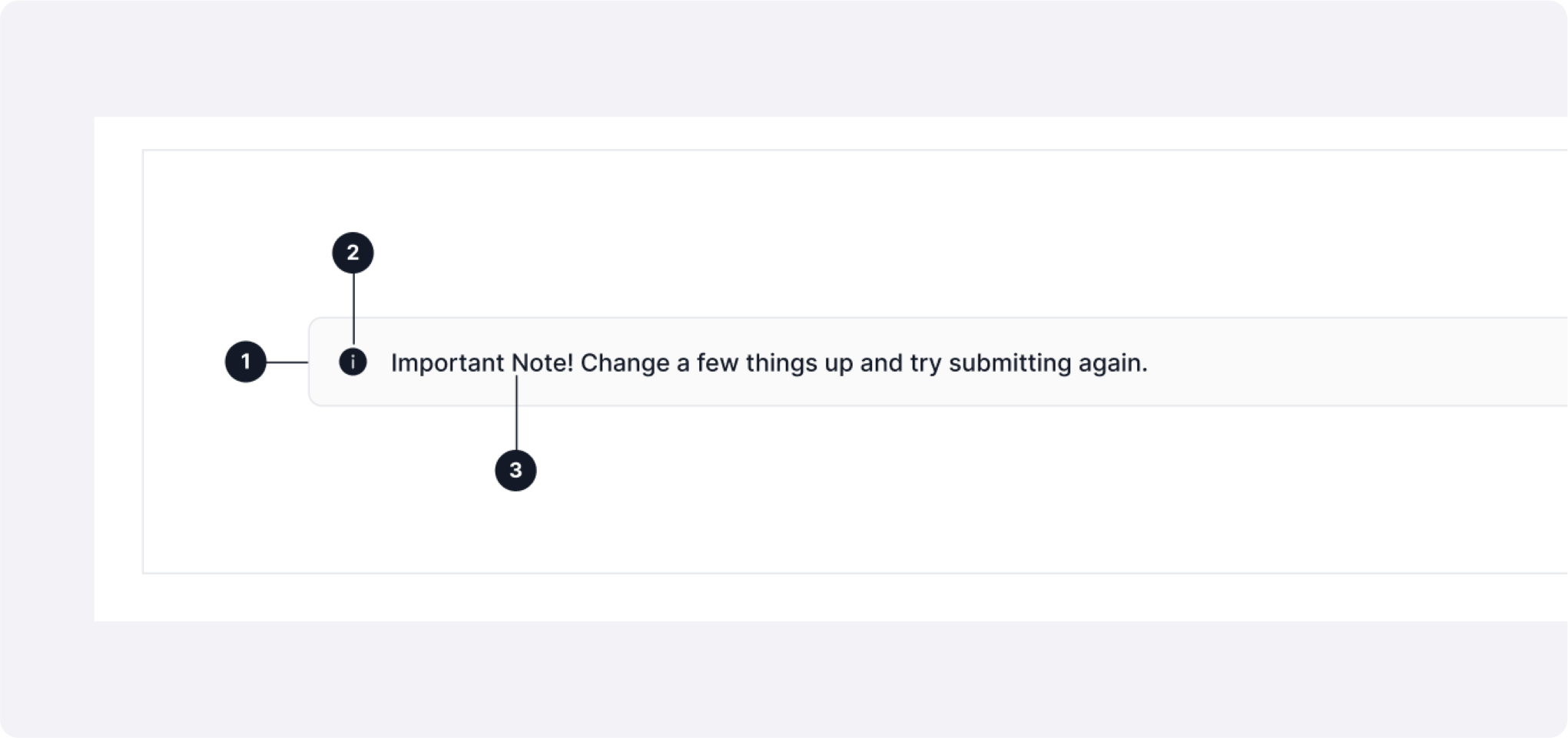This screenshot has height=738, width=1568.
Task: Click the horizontal line beside marker 1
Action: [287, 362]
